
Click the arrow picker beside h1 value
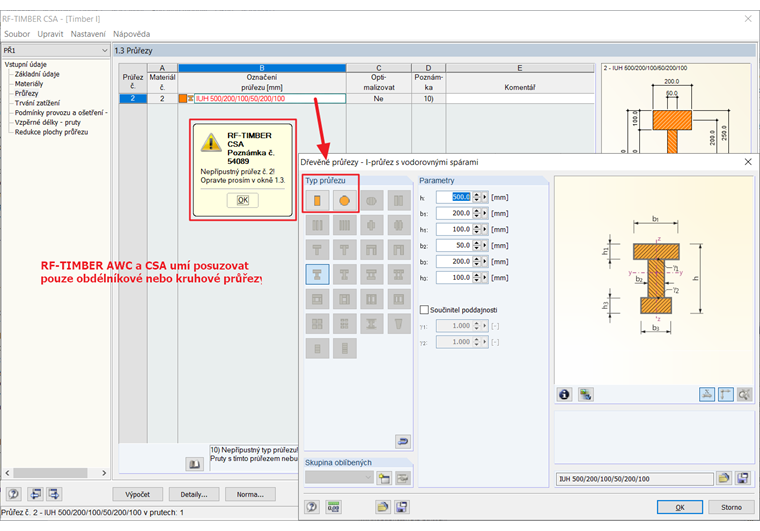pyautogui.click(x=485, y=229)
